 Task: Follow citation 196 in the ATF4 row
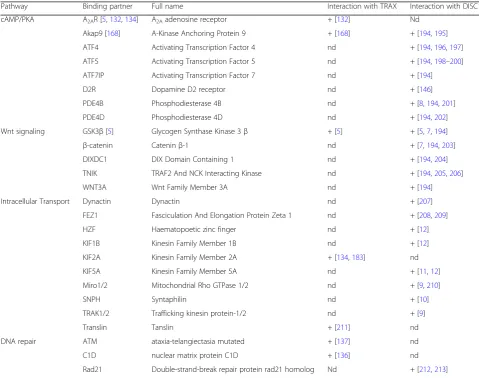pyautogui.click(x=440, y=47)
